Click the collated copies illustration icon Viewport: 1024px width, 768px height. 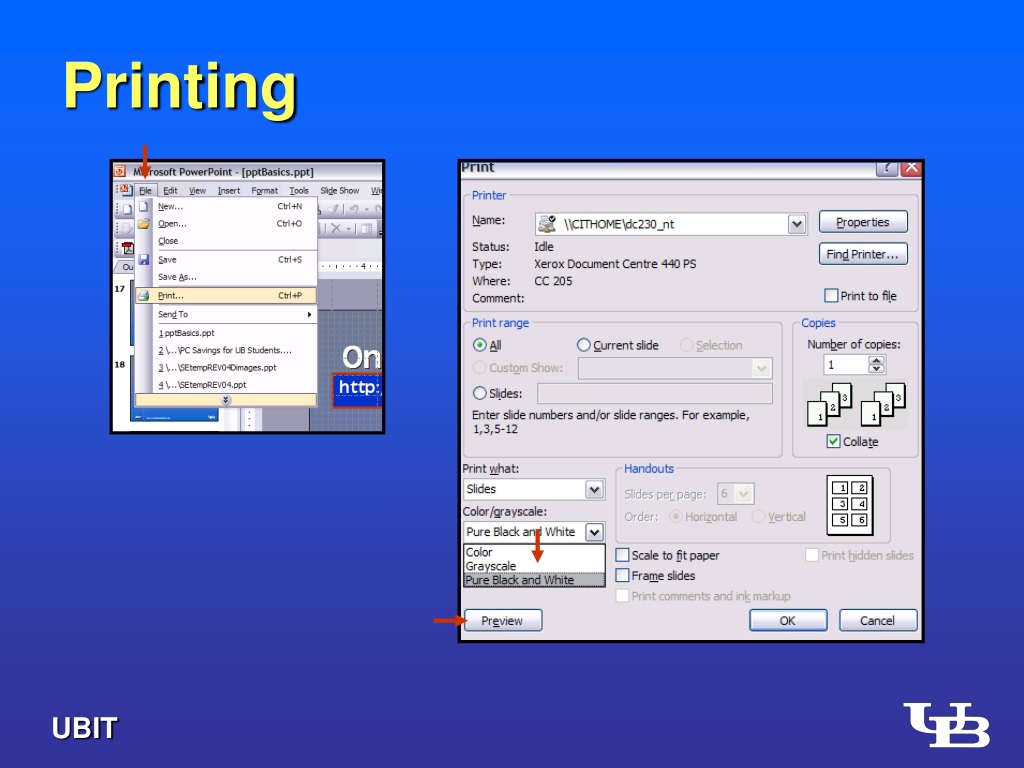click(856, 404)
